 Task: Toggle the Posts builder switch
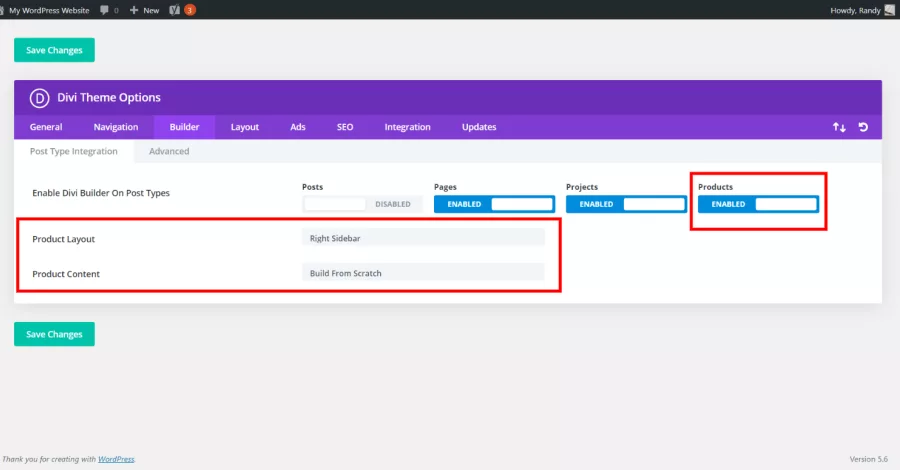pos(362,204)
